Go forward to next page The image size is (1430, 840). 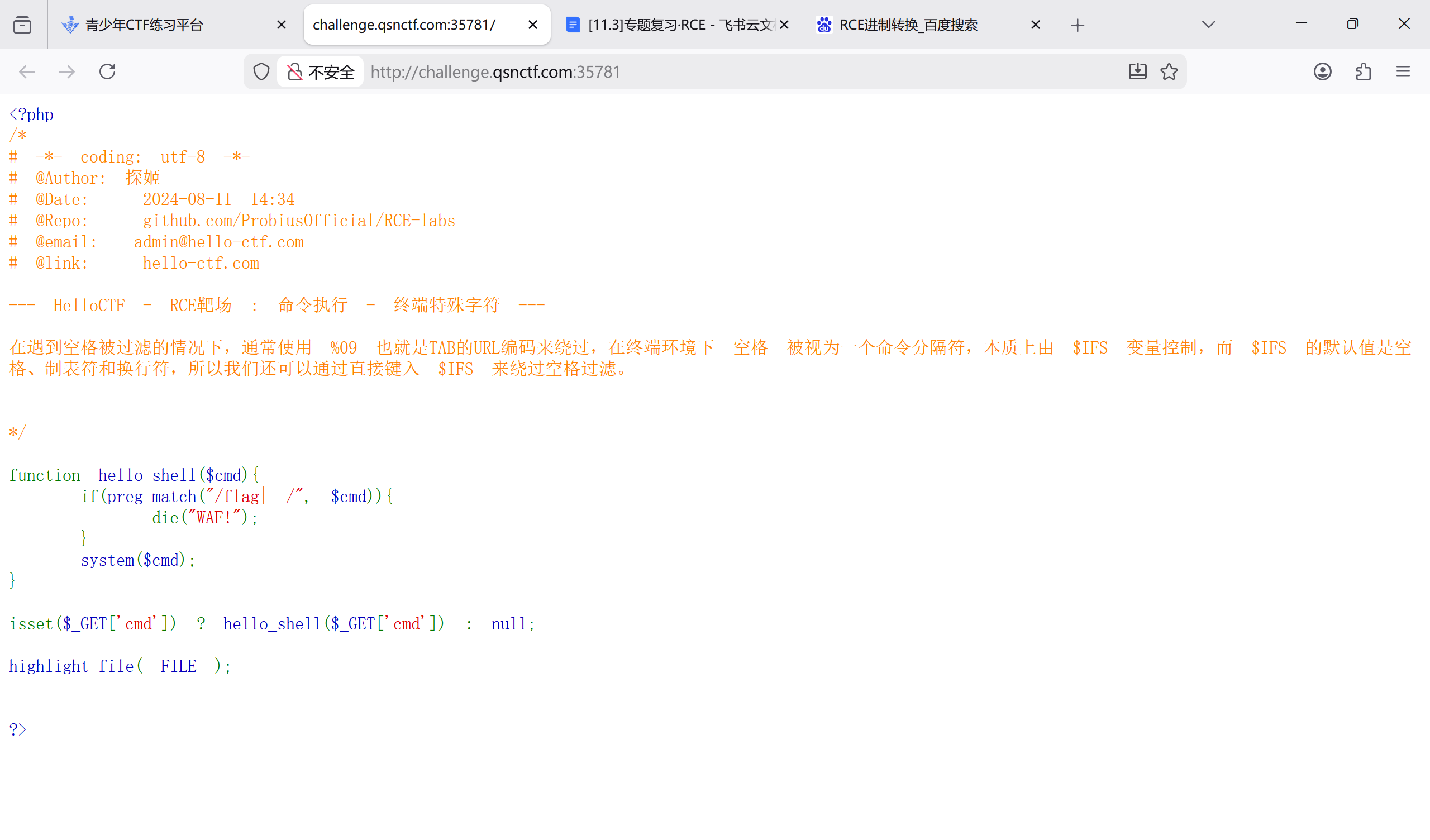(67, 71)
